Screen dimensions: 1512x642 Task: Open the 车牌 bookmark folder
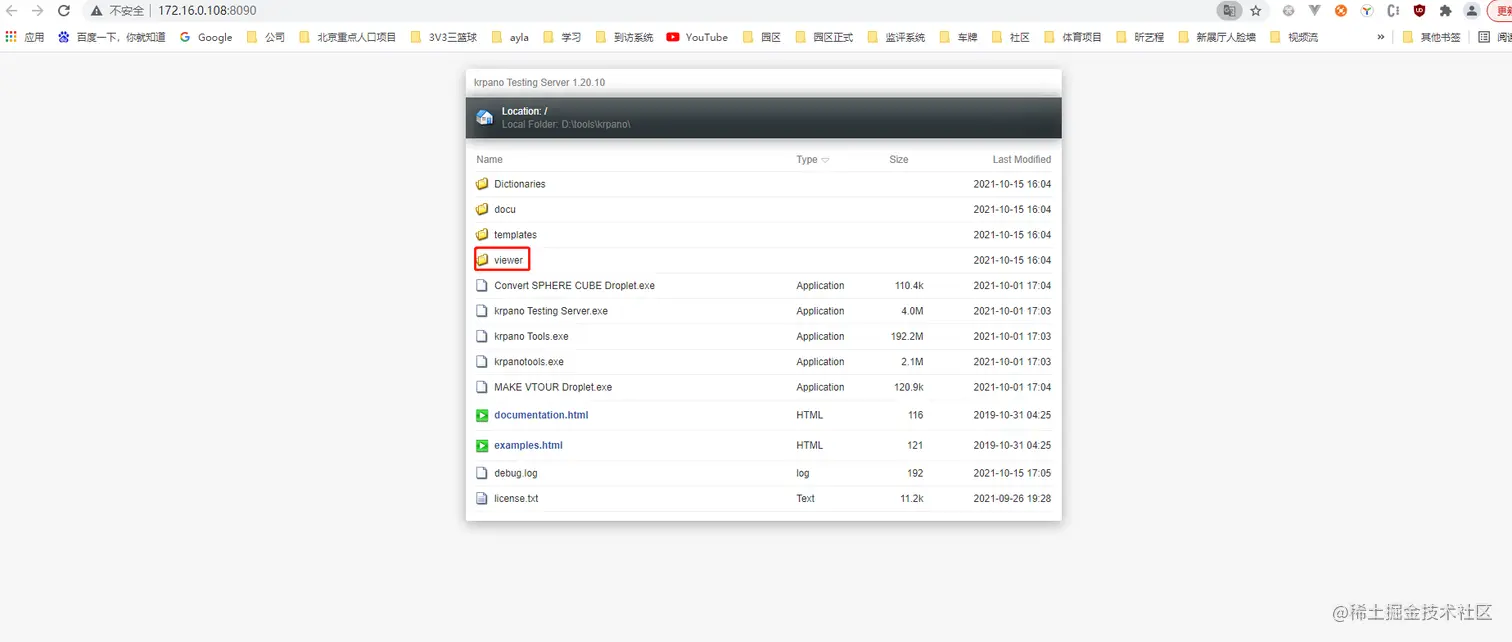959,37
